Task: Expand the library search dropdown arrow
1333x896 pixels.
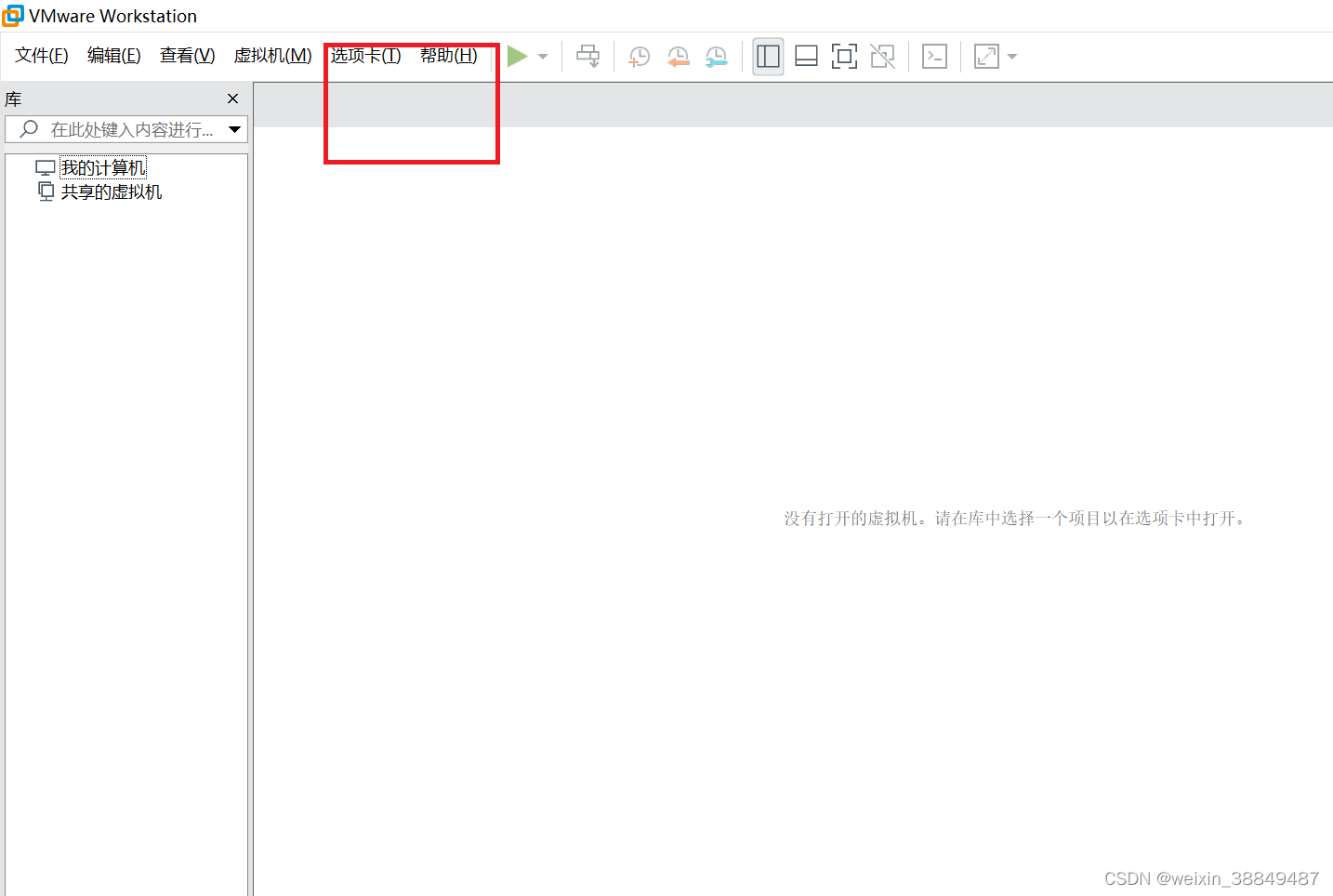Action: click(235, 130)
